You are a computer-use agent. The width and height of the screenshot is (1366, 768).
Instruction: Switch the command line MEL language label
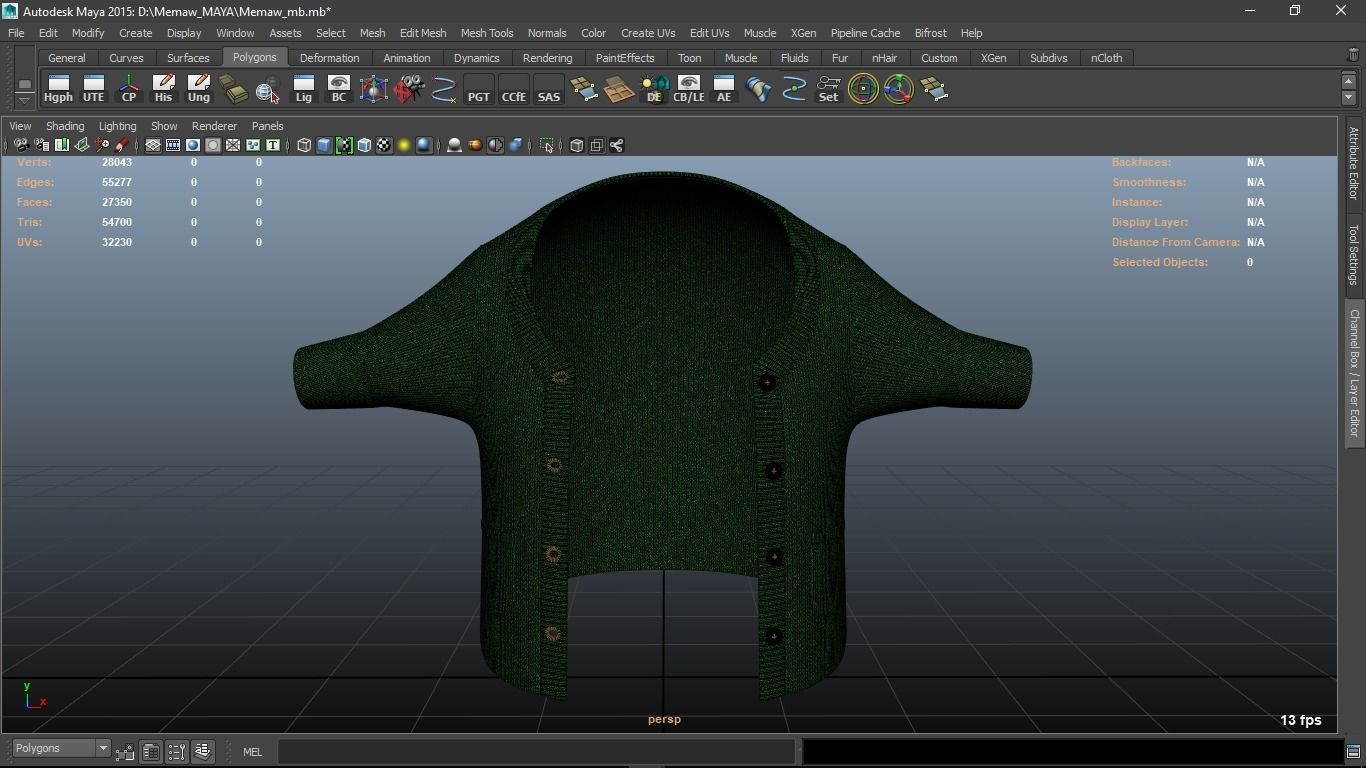(252, 752)
